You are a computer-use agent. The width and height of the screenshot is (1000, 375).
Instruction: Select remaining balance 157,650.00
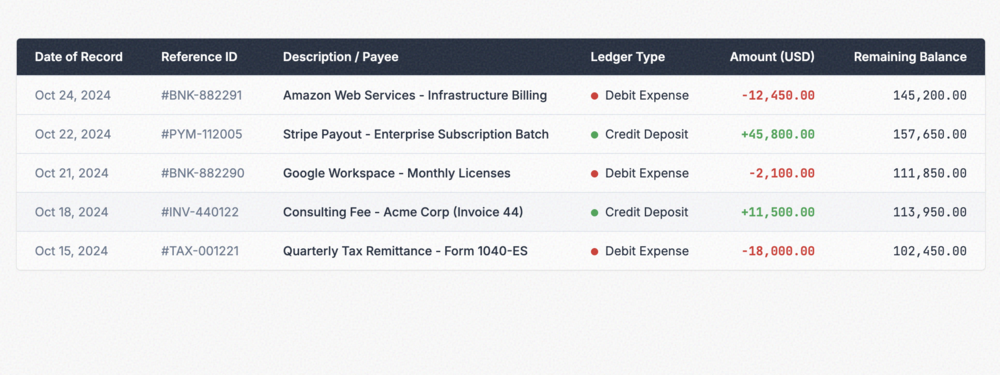coord(930,135)
